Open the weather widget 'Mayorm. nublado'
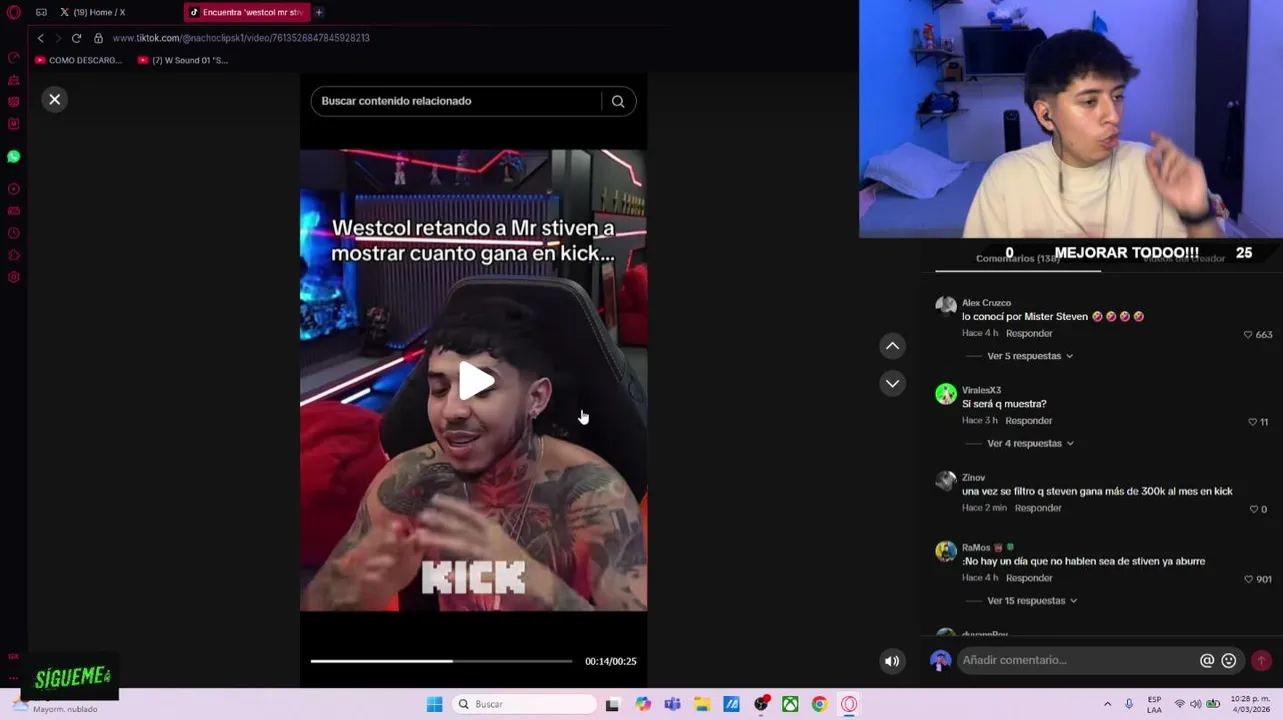 coord(55,705)
